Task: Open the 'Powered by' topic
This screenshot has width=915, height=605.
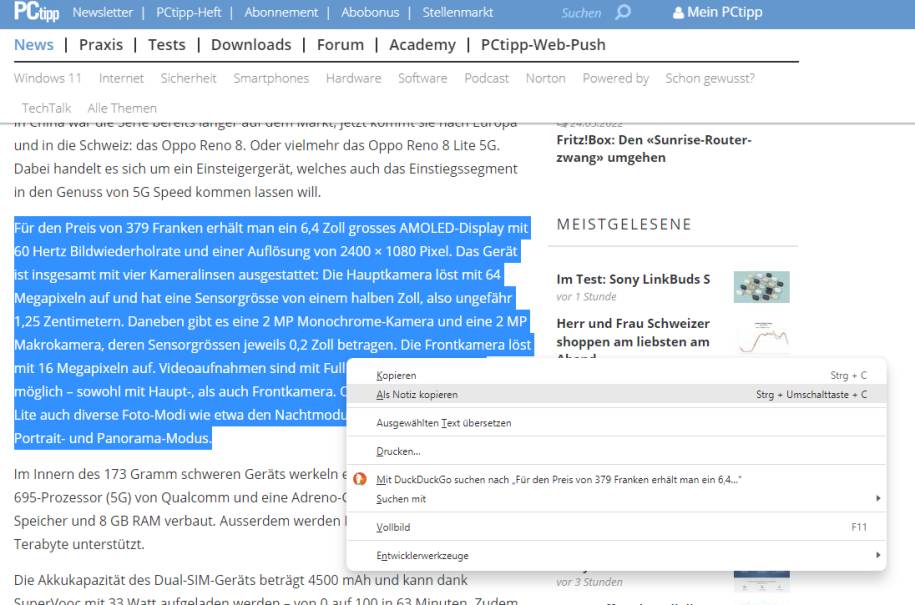Action: click(x=616, y=78)
